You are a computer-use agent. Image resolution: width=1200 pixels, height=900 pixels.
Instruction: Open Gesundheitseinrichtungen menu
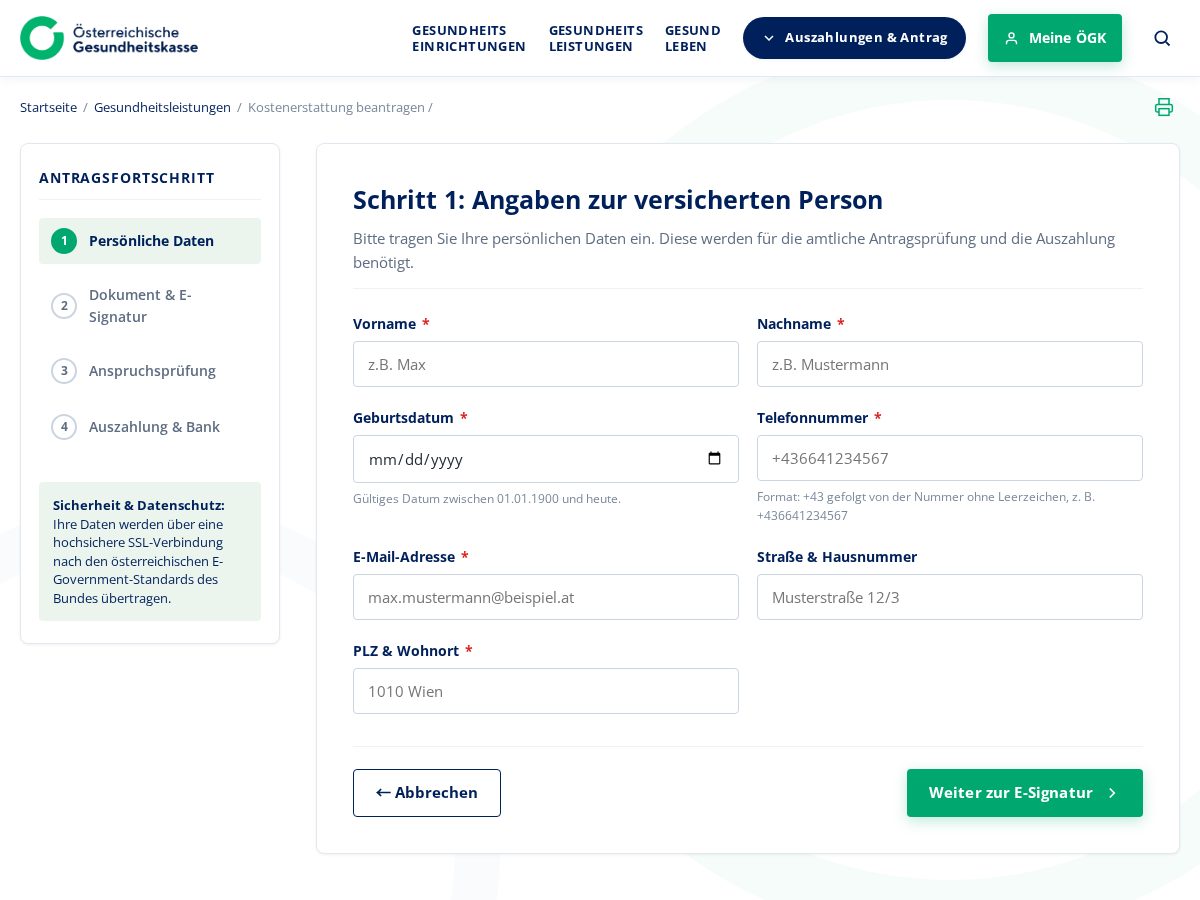click(469, 38)
